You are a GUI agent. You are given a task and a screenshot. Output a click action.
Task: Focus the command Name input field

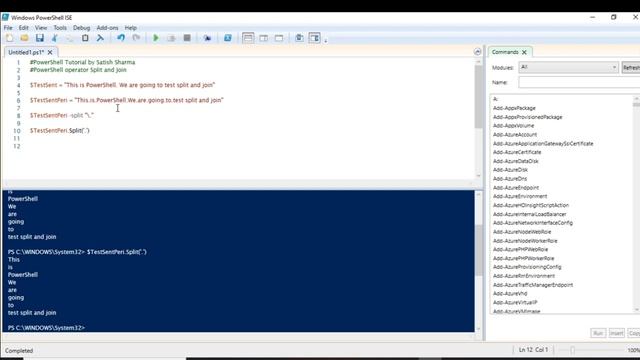click(x=579, y=82)
